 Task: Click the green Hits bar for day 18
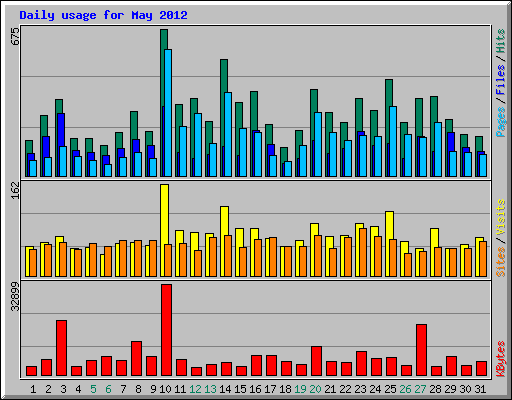click(x=284, y=154)
